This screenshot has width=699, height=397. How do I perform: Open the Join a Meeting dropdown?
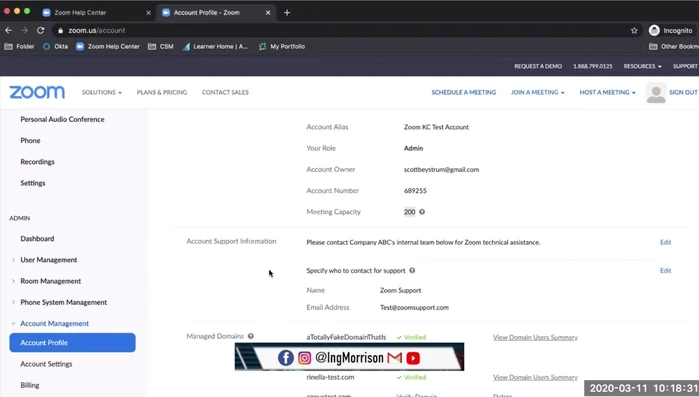[x=538, y=92]
